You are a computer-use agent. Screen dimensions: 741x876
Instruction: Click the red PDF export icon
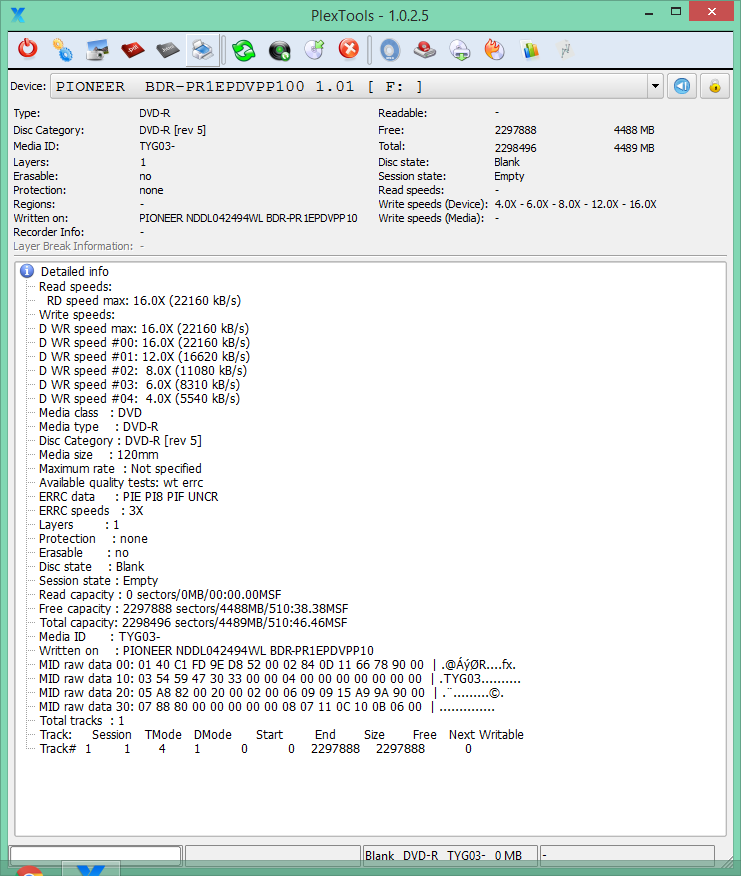click(132, 50)
